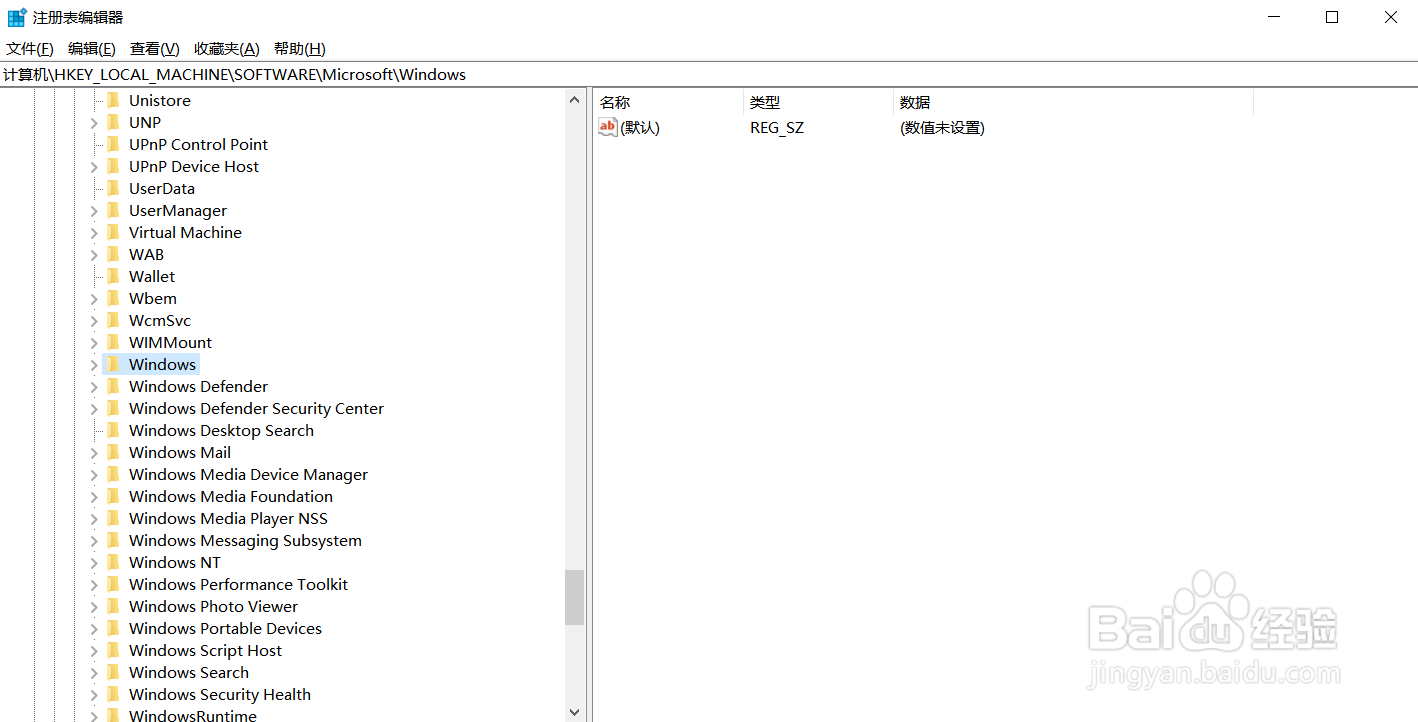
Task: Select the Windows Desktop Search key
Action: click(221, 430)
